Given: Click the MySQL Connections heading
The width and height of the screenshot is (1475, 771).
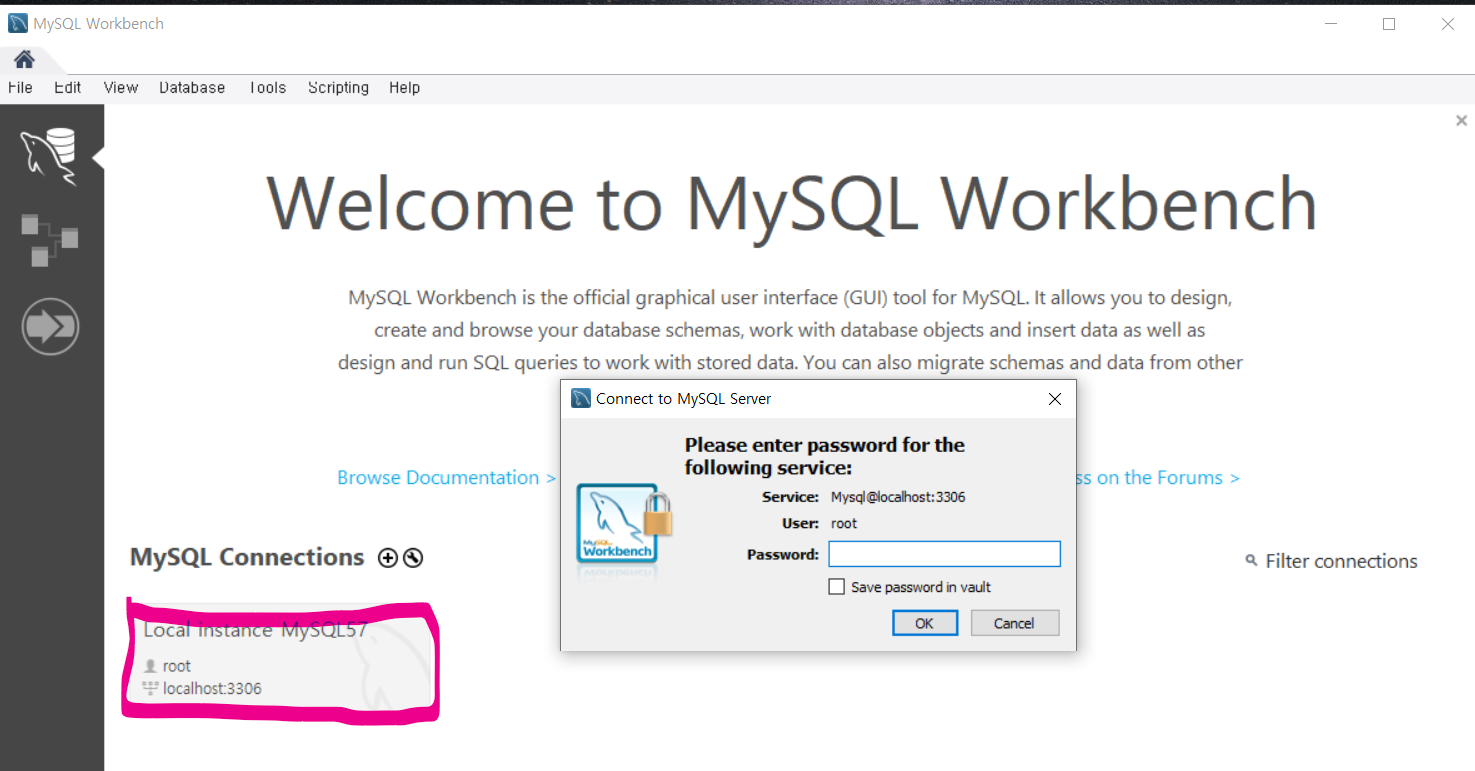Looking at the screenshot, I should pos(247,557).
